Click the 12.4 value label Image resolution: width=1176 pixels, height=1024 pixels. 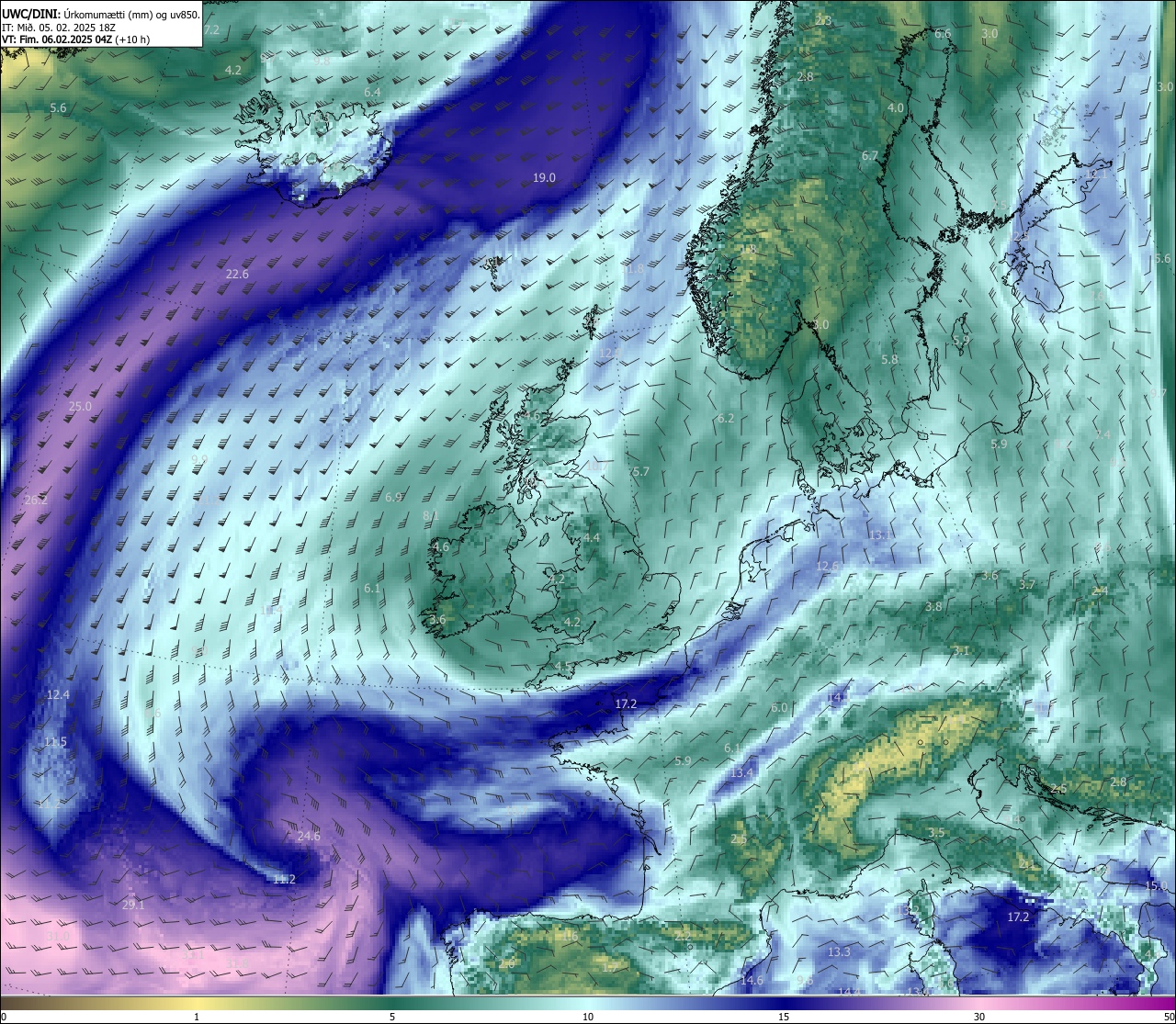click(58, 694)
